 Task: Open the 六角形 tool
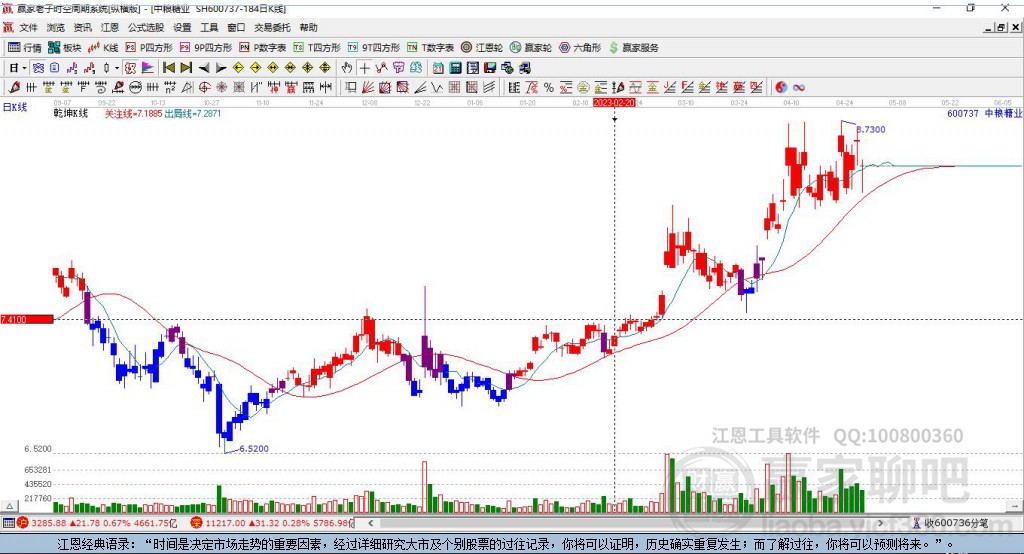pyautogui.click(x=580, y=48)
